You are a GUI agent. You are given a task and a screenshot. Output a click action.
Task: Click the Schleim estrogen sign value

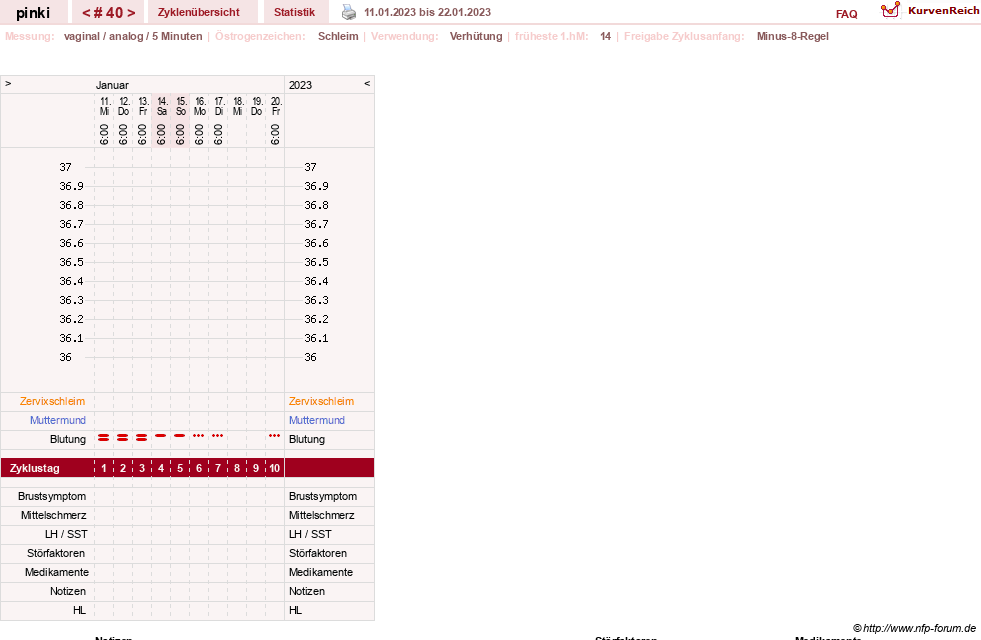tap(338, 36)
